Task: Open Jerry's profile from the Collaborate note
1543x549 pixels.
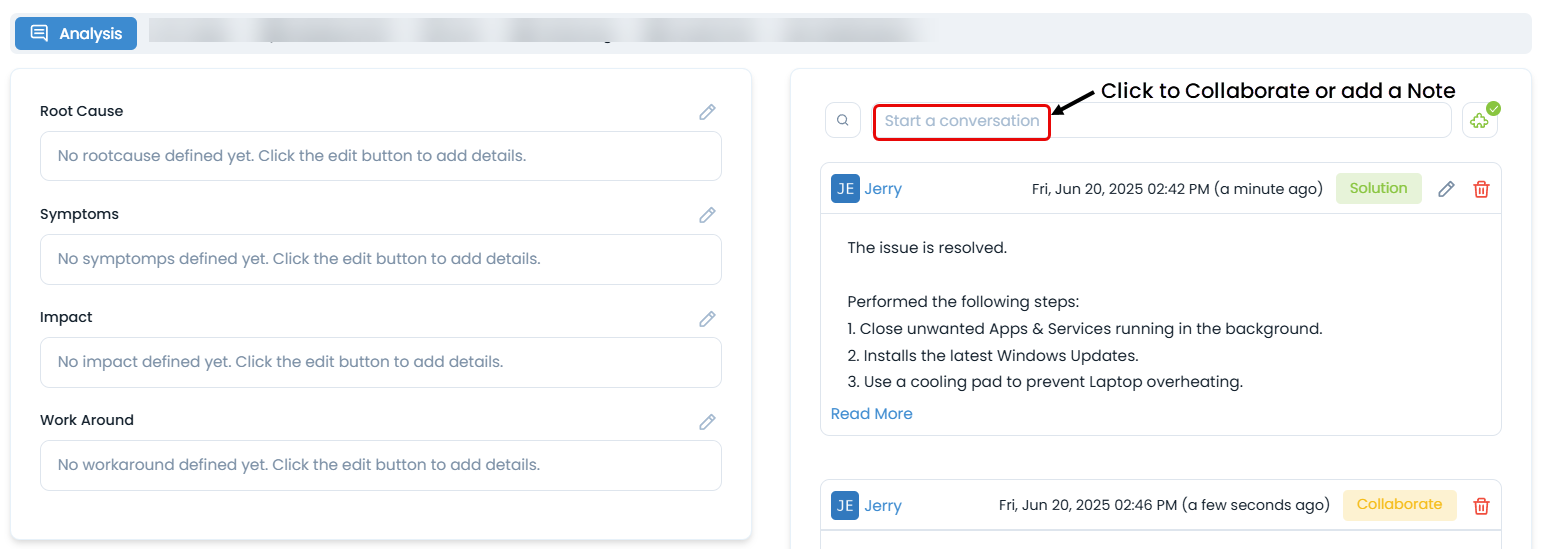Action: tap(883, 506)
